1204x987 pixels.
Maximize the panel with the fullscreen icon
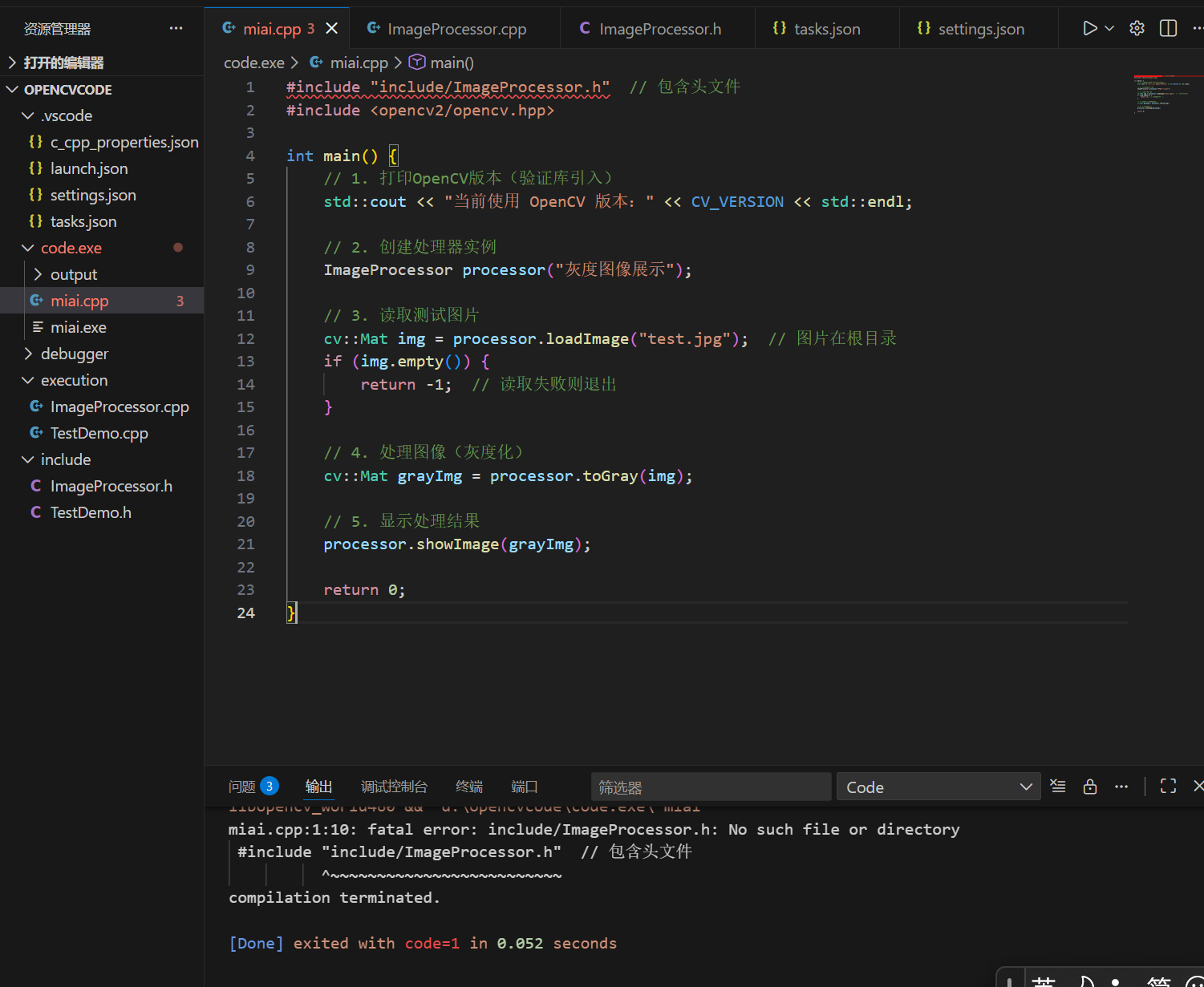pos(1168,787)
